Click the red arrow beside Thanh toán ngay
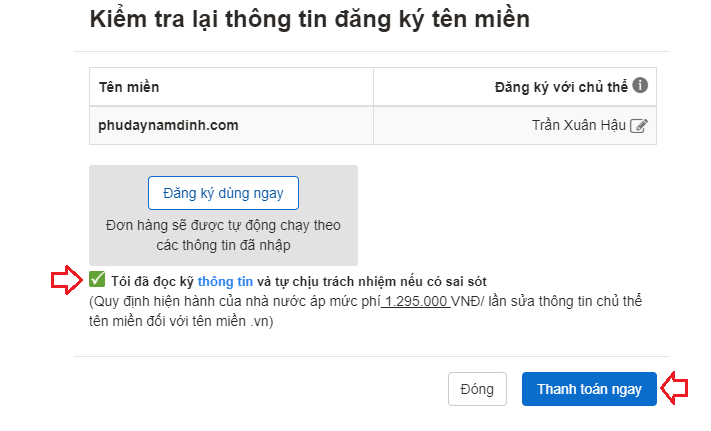The width and height of the screenshot is (711, 431). 674,388
